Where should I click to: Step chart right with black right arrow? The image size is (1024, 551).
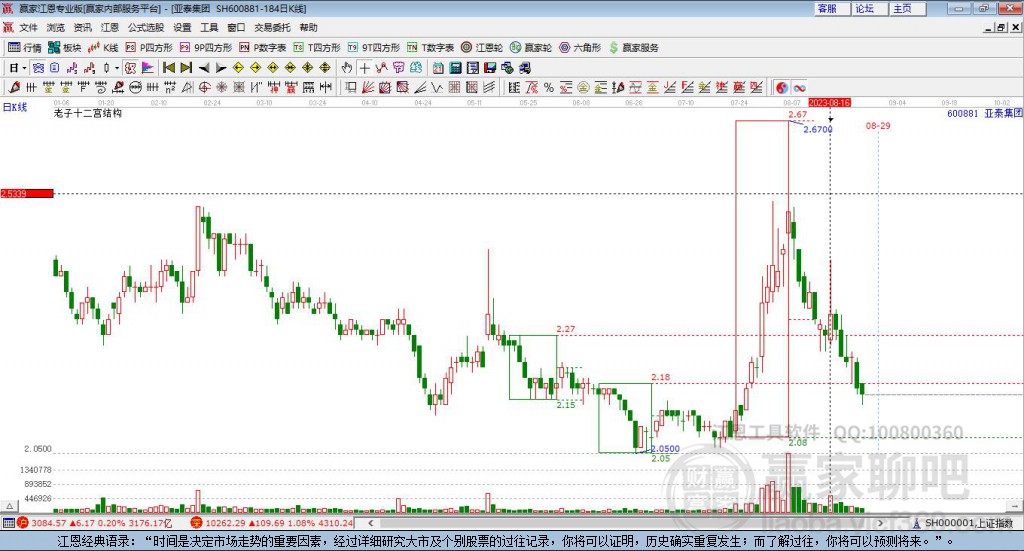click(x=221, y=68)
